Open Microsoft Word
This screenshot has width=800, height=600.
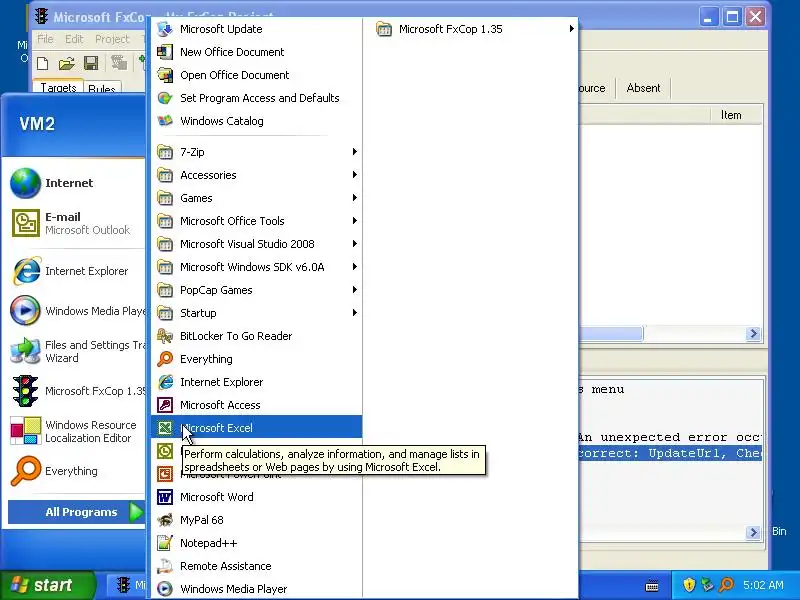(256, 497)
